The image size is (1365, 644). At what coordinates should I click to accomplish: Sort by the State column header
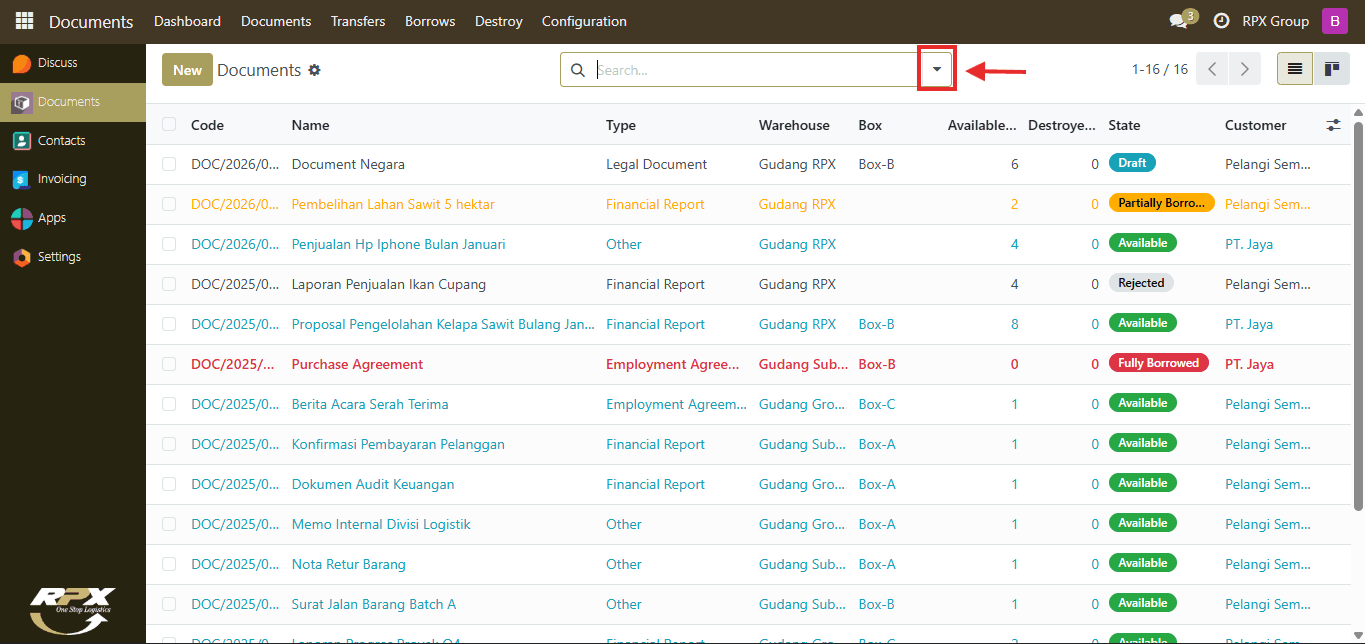pyautogui.click(x=1124, y=125)
